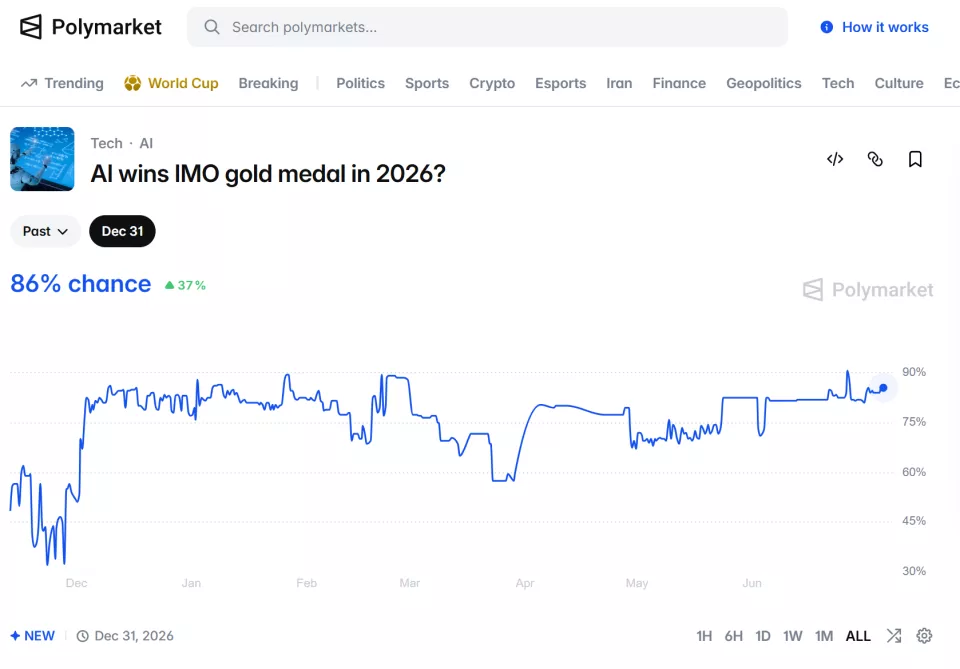Screen dimensions: 960x669
Task: Click the How it works info icon
Action: tap(827, 27)
